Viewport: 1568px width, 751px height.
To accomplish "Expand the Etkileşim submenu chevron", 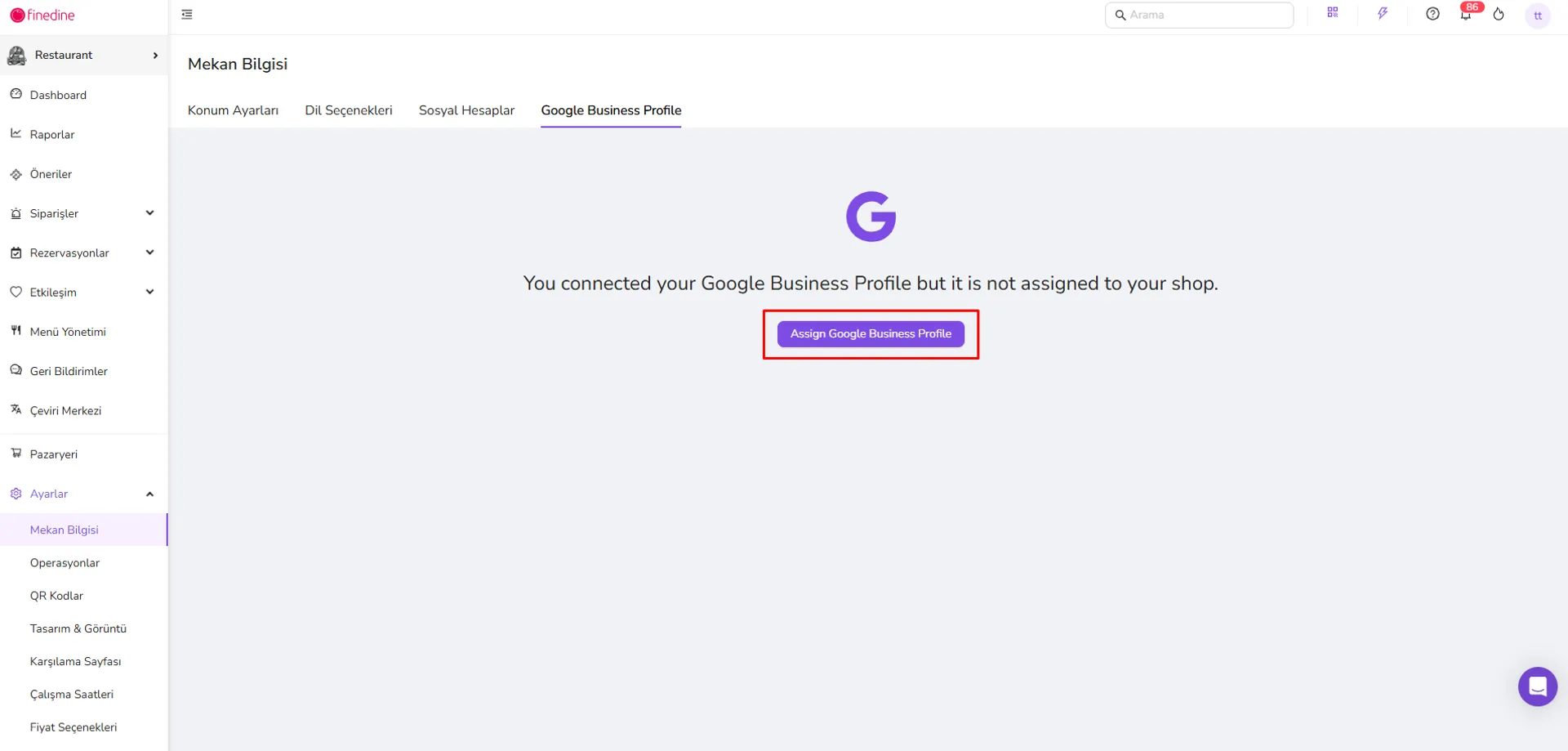I will (149, 292).
